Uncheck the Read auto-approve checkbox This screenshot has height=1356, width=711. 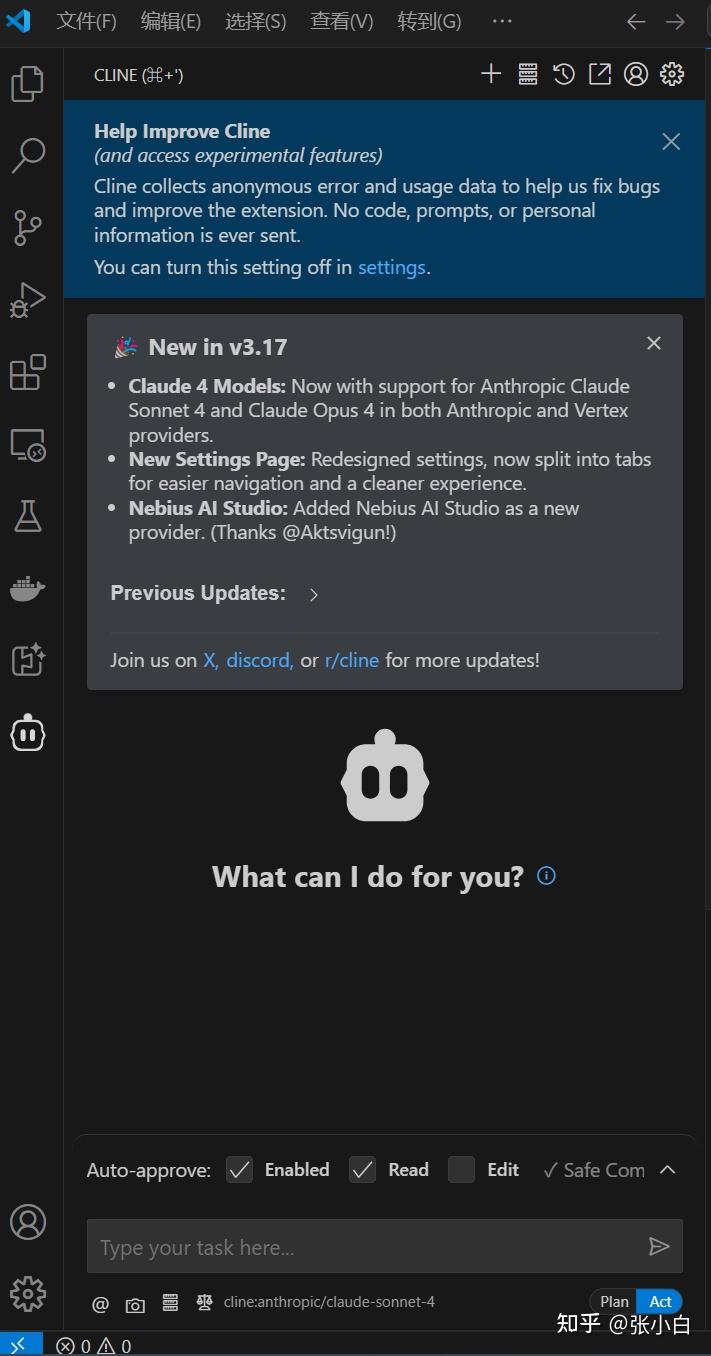tap(362, 1170)
